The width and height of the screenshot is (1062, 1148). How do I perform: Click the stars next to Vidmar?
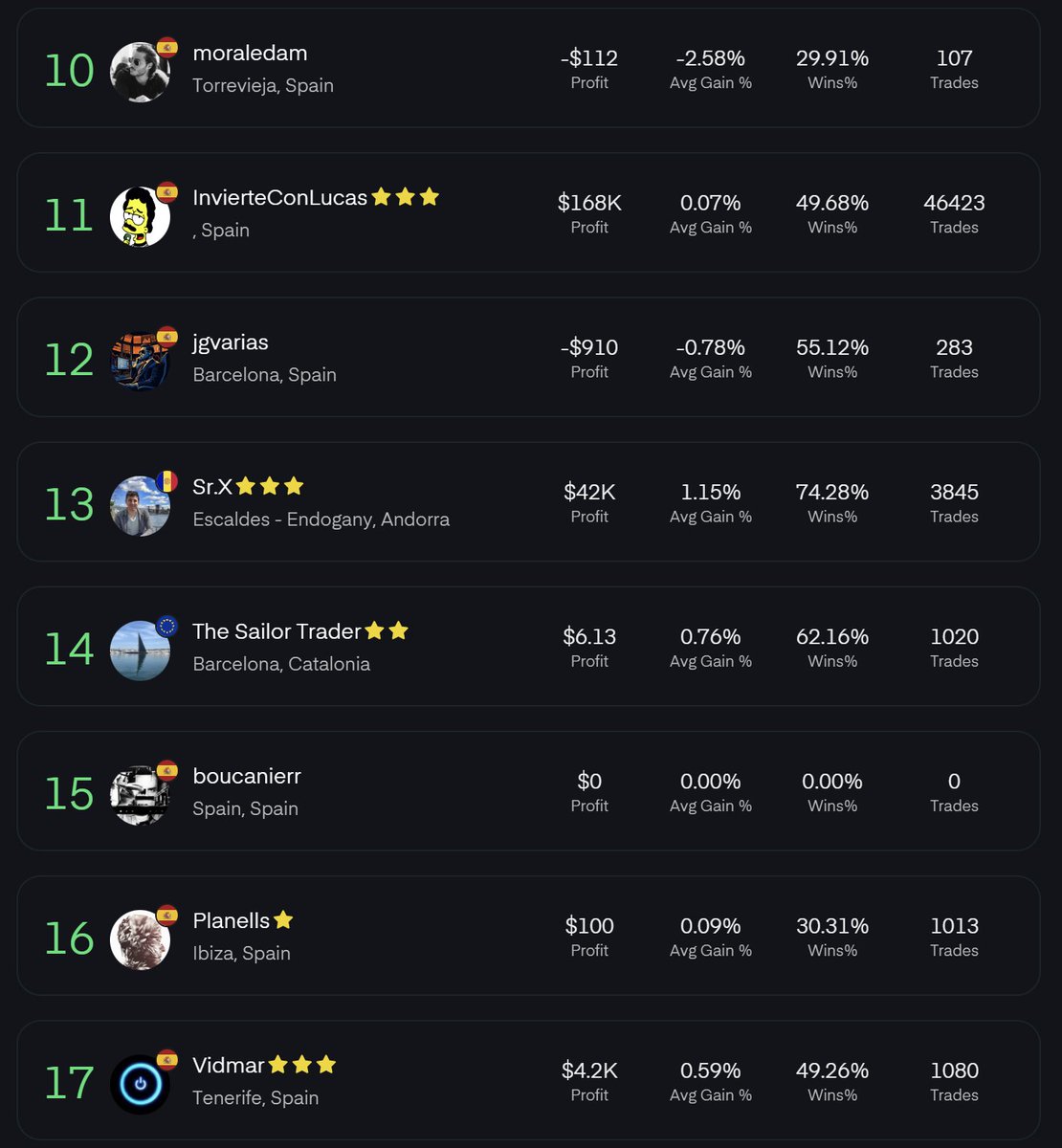302,1065
